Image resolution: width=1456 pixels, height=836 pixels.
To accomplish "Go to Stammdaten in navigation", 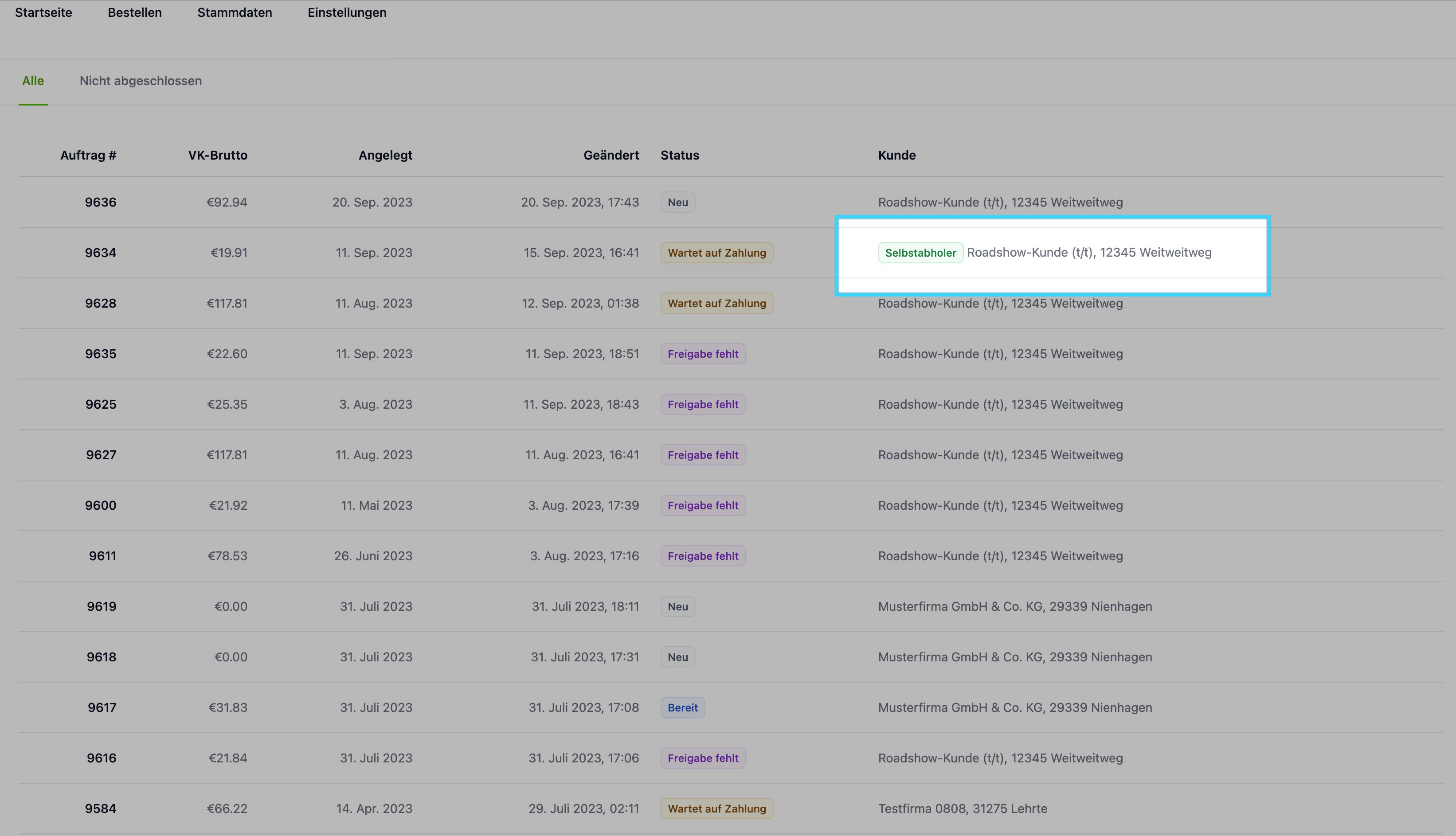I will click(235, 12).
